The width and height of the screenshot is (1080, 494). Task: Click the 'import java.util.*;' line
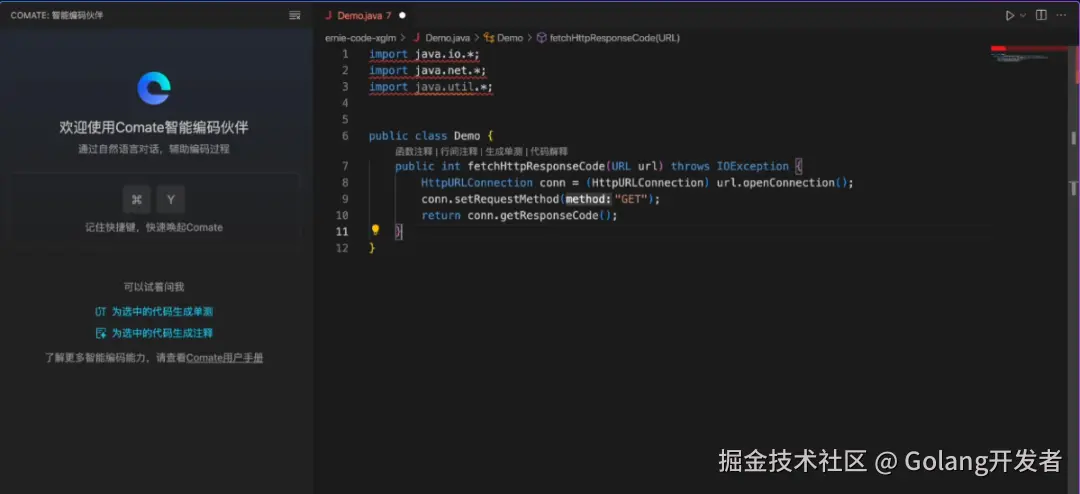pyautogui.click(x=431, y=87)
